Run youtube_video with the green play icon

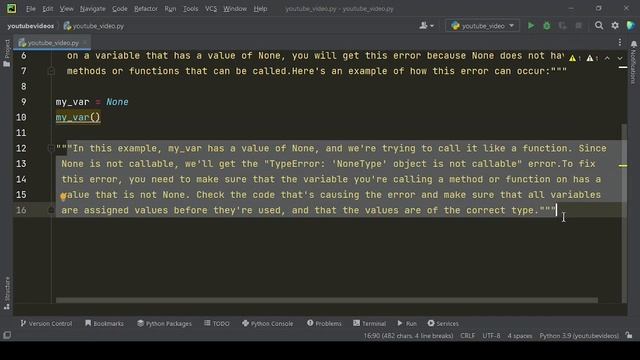[x=531, y=26]
